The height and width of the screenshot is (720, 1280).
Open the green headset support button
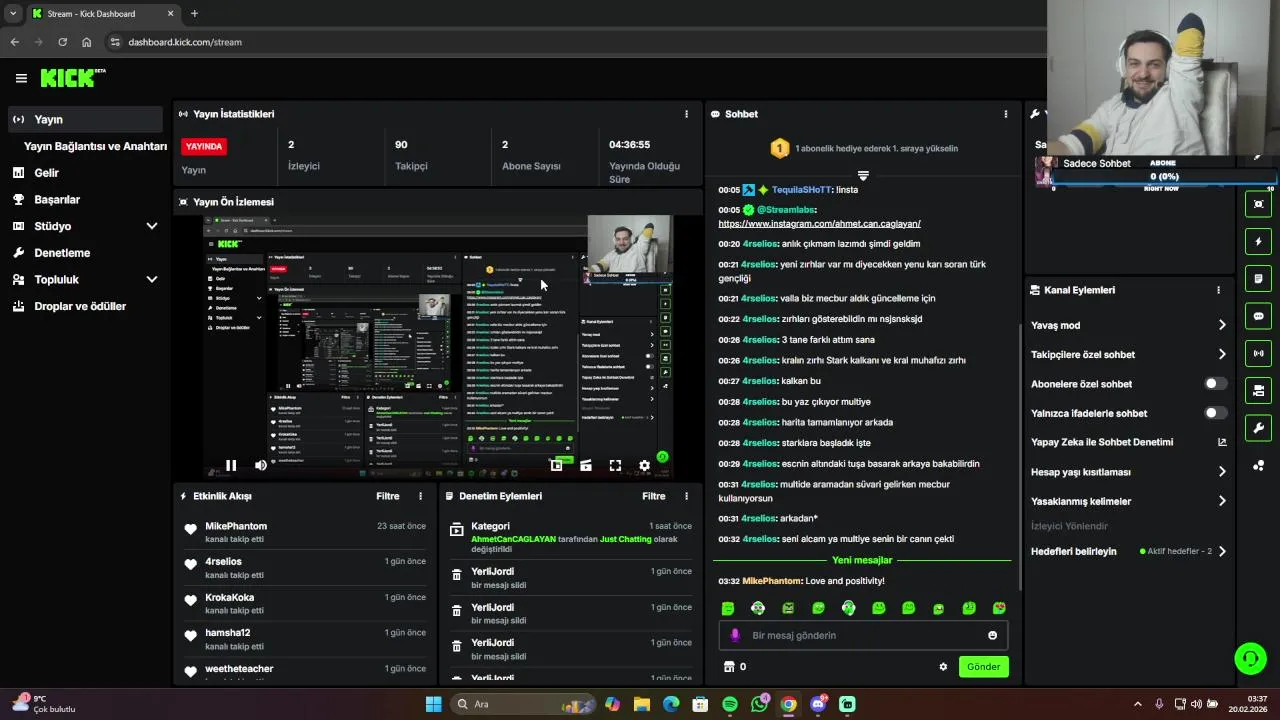pos(1250,658)
